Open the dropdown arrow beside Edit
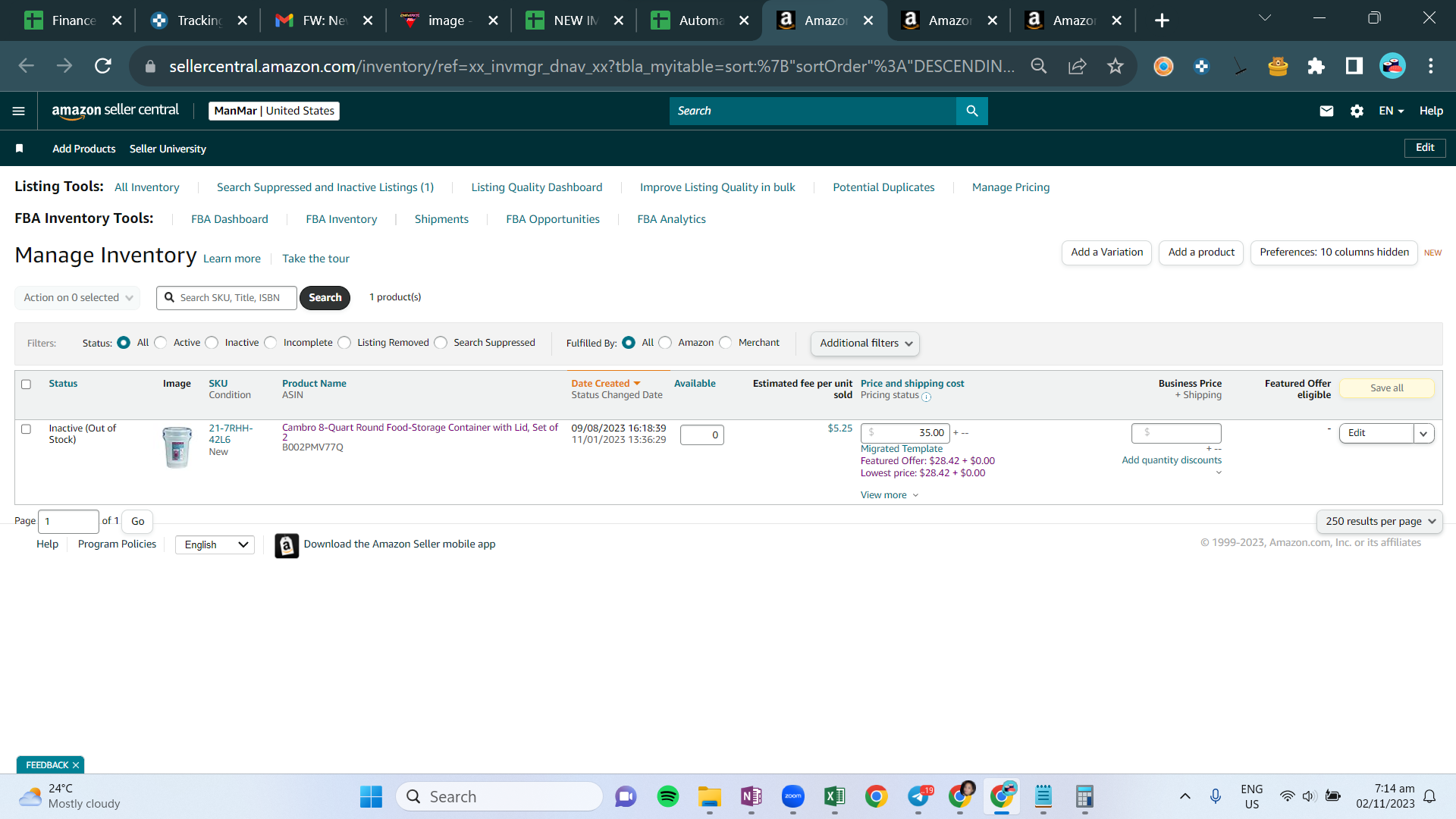 pos(1424,434)
